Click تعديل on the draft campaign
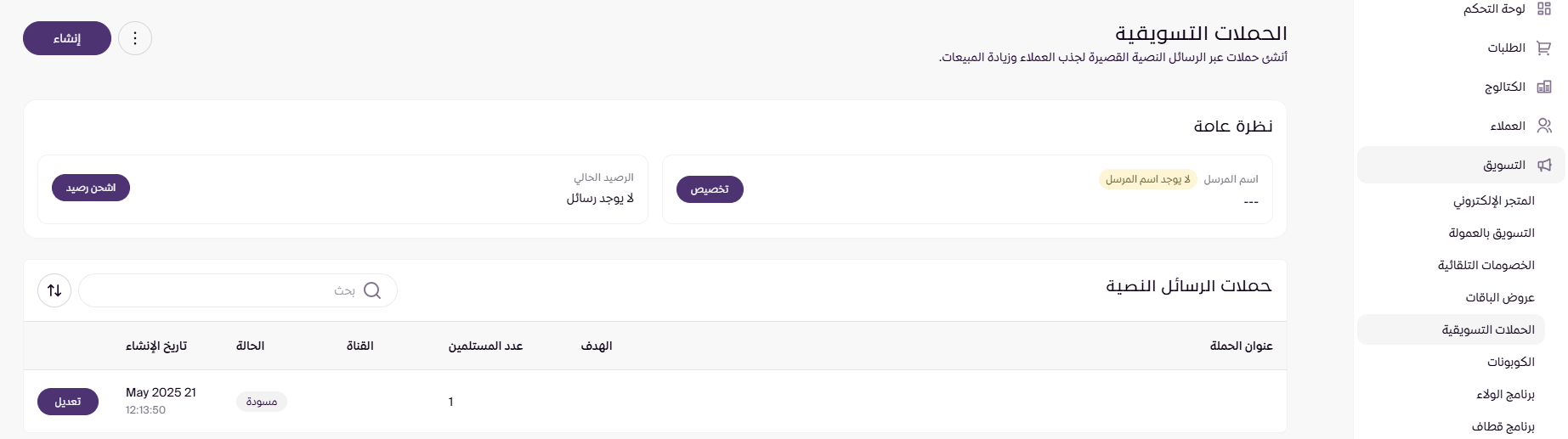 [x=68, y=402]
